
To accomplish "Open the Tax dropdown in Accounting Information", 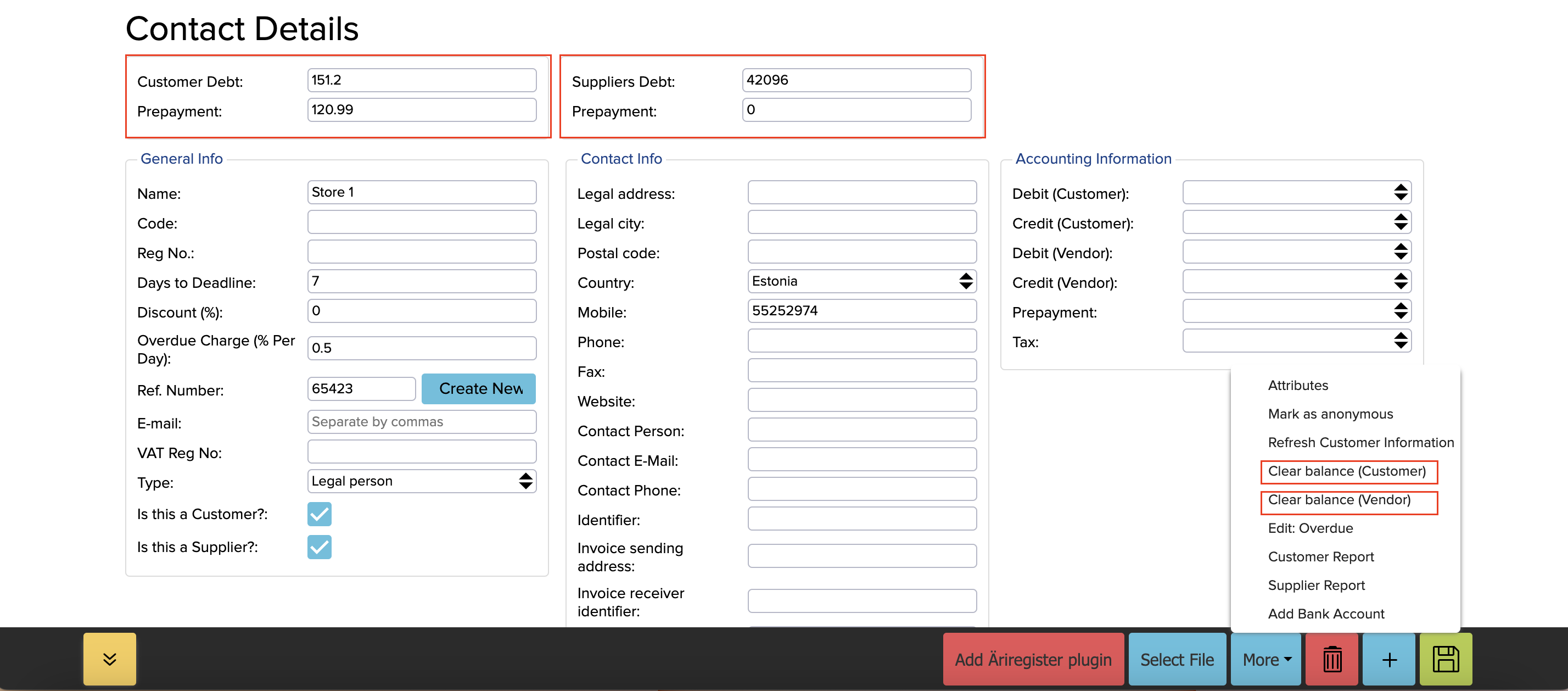I will [1297, 341].
